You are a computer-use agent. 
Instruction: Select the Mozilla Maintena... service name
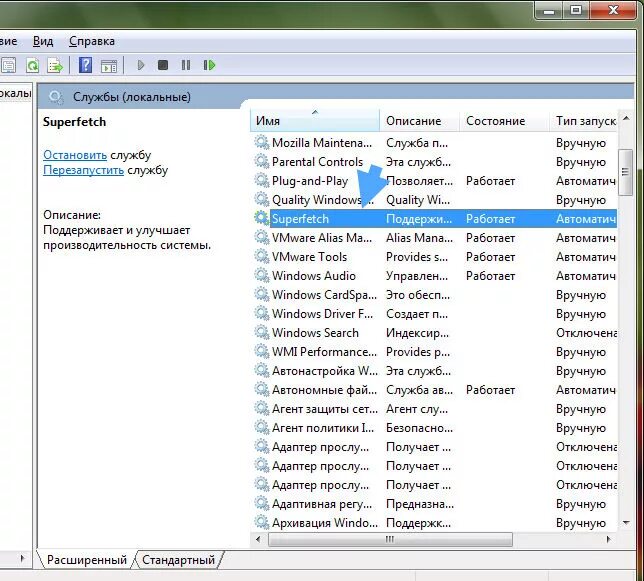[x=322, y=142]
